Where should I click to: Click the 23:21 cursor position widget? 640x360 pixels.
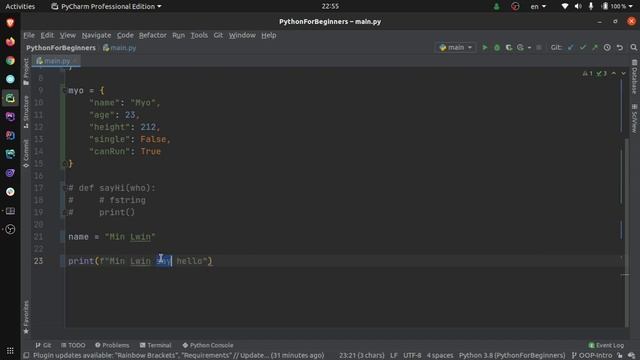[362, 356]
